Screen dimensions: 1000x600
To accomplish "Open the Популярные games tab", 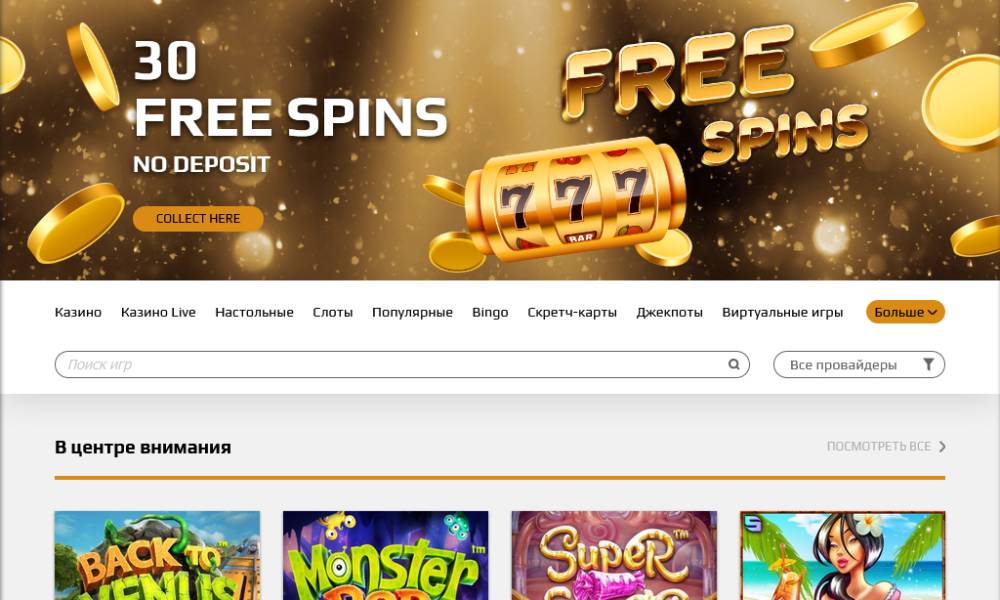I will [412, 312].
